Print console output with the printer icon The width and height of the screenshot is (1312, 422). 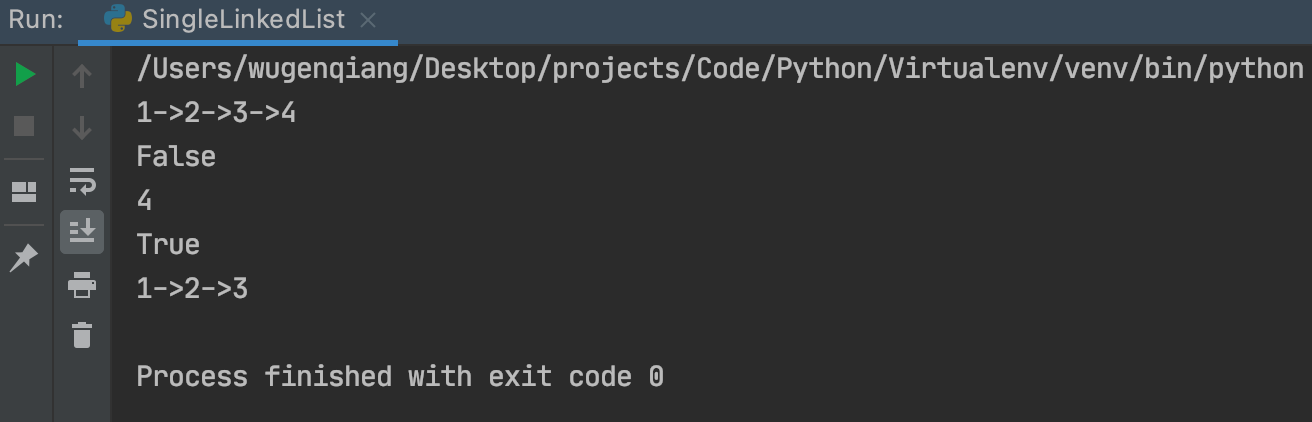tap(82, 285)
